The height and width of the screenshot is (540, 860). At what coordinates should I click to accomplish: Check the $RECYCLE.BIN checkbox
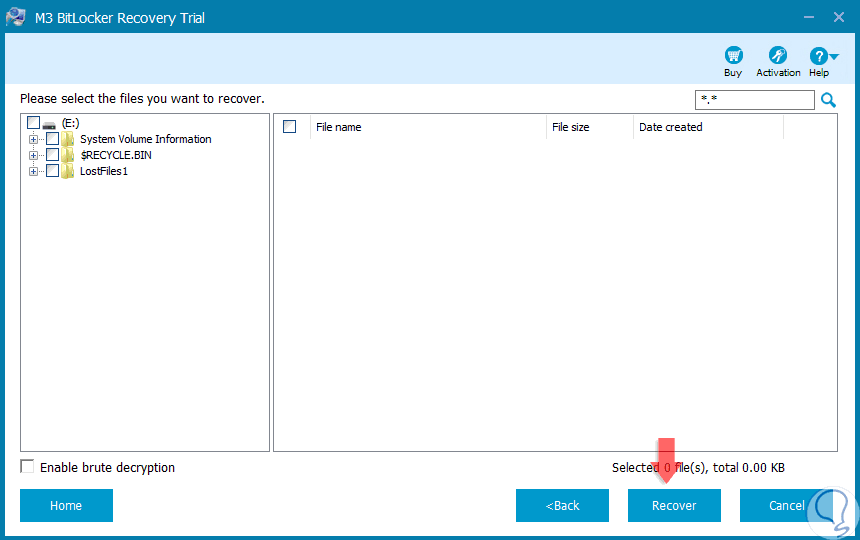coord(52,155)
